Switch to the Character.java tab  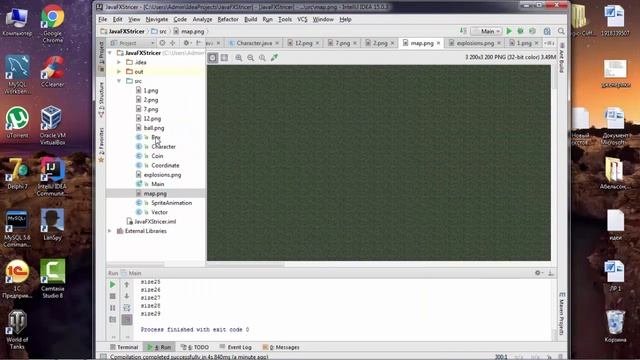(x=253, y=43)
